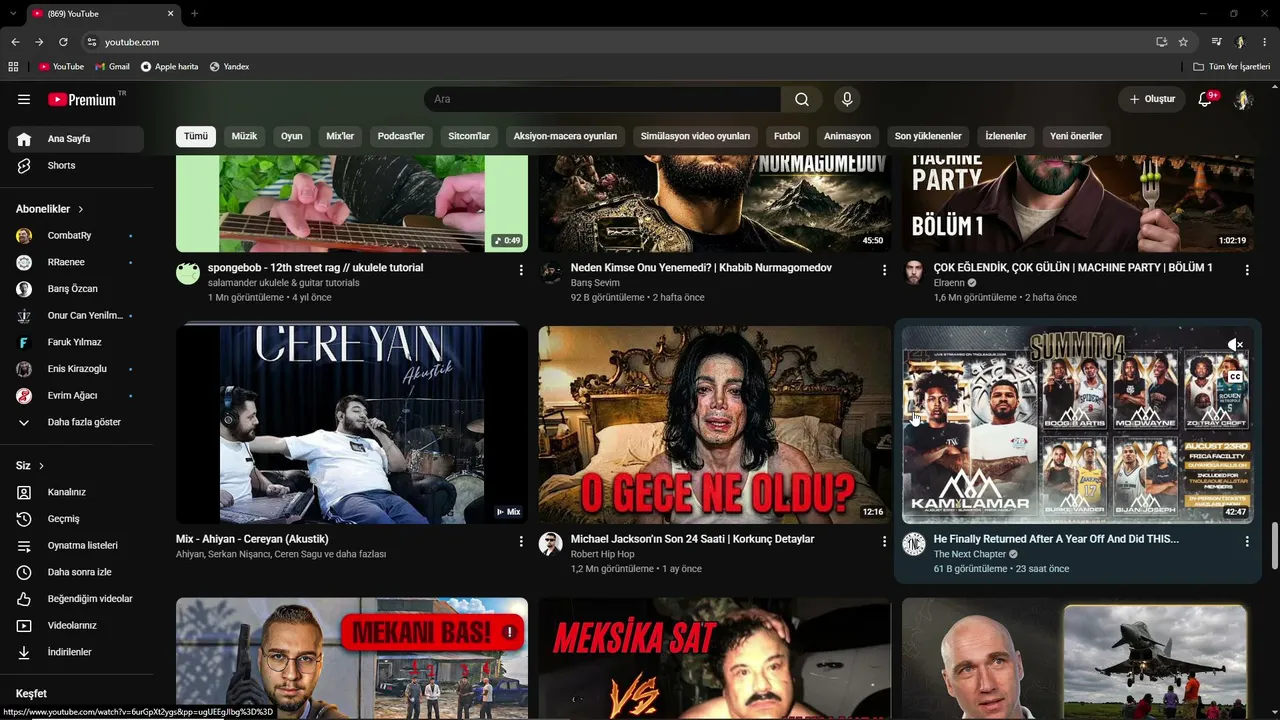
Task: Reload the page in the browser
Action: click(x=63, y=42)
